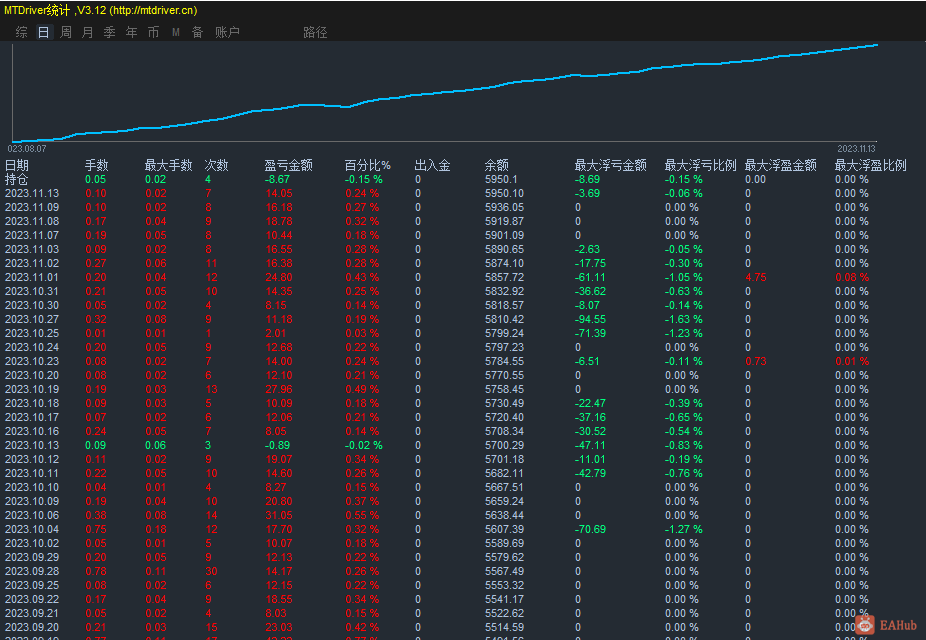Select the 2023.11.13 row date
This screenshot has width=926, height=640.
tap(32, 194)
